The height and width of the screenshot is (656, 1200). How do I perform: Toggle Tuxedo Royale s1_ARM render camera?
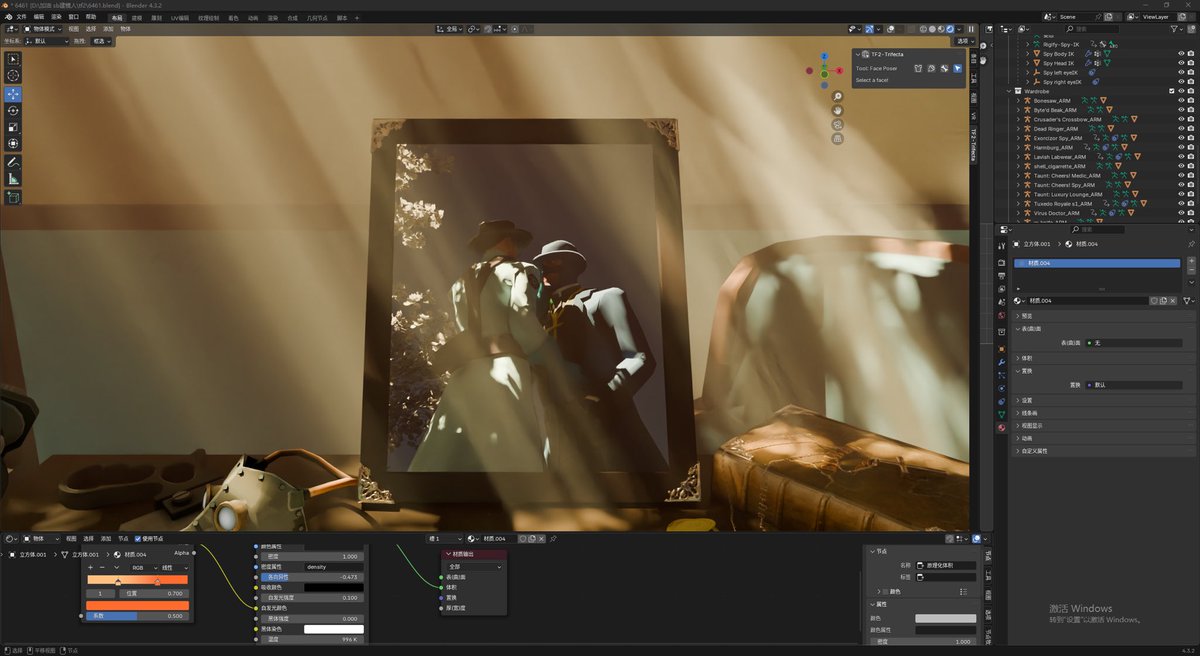tap(1191, 203)
